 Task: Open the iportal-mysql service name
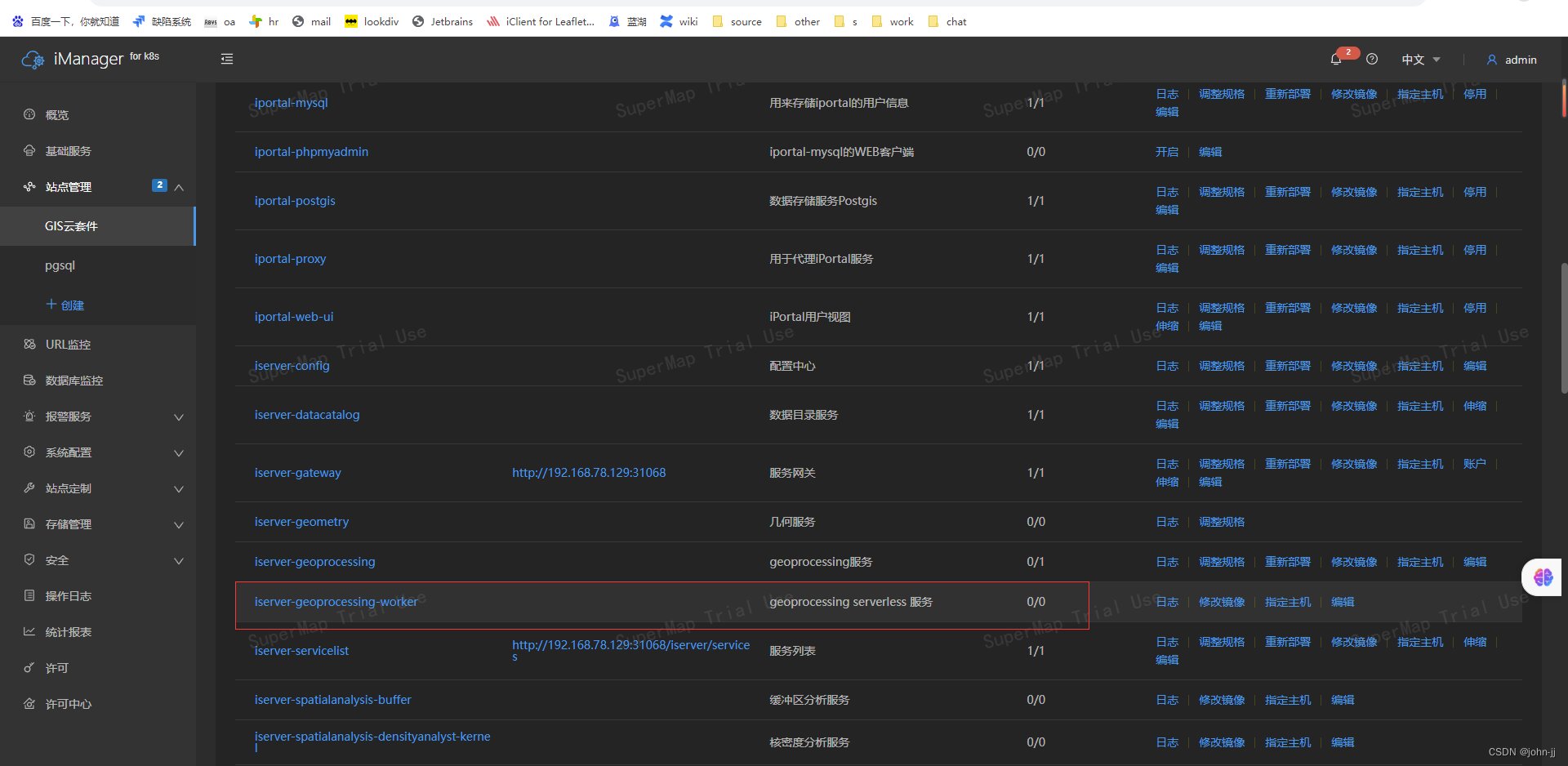(x=291, y=103)
